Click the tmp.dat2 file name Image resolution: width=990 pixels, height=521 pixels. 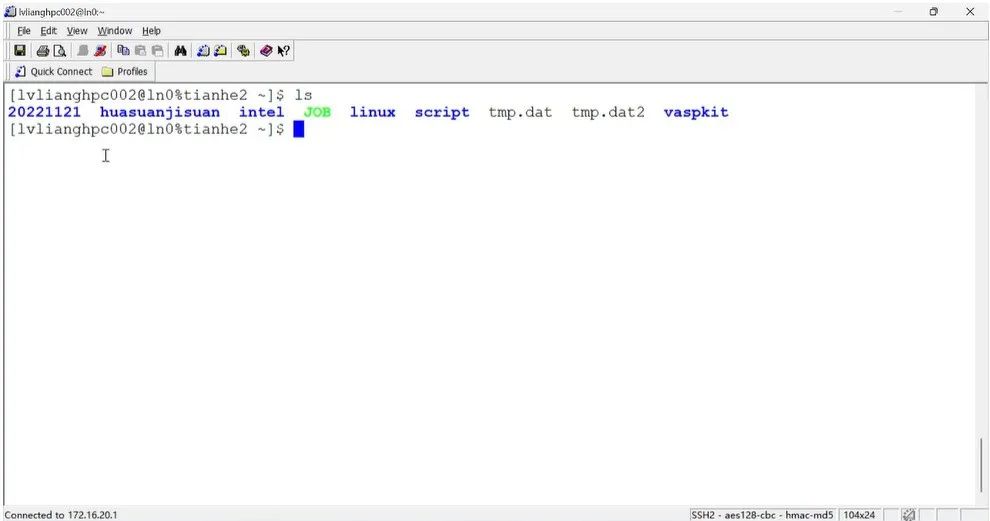pyautogui.click(x=608, y=112)
